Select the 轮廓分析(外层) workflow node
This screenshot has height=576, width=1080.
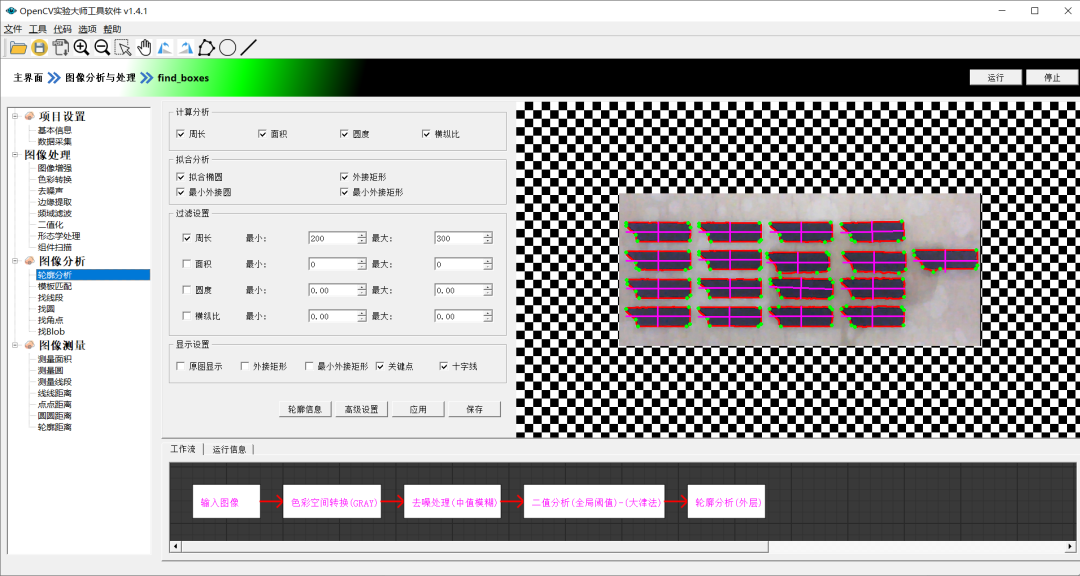click(727, 502)
